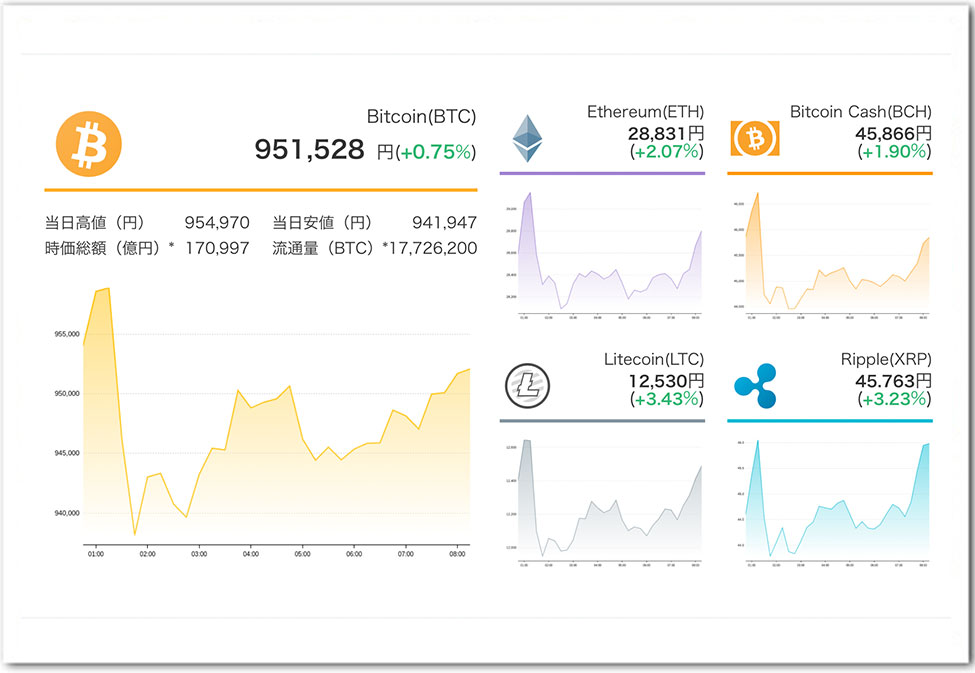Click the 950,000 axis label on Bitcoin chart

[67, 394]
